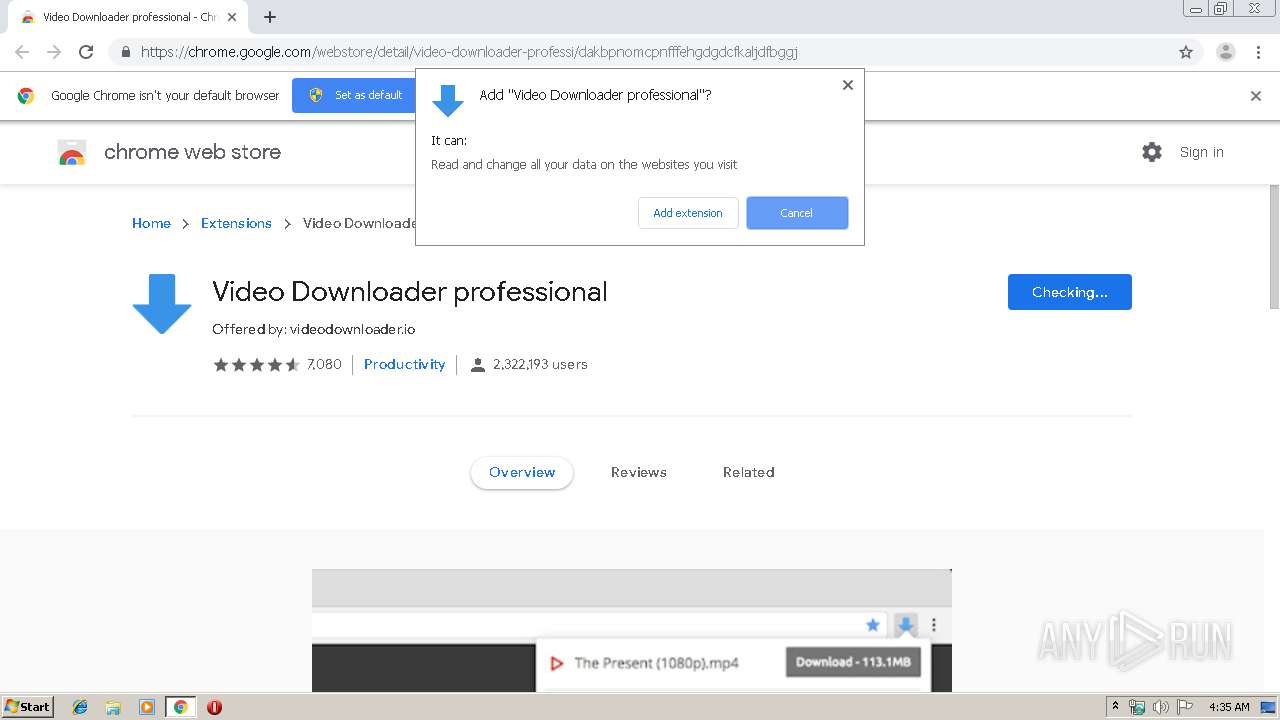Go back with browser back arrow
Viewport: 1280px width, 720px height.
click(22, 52)
